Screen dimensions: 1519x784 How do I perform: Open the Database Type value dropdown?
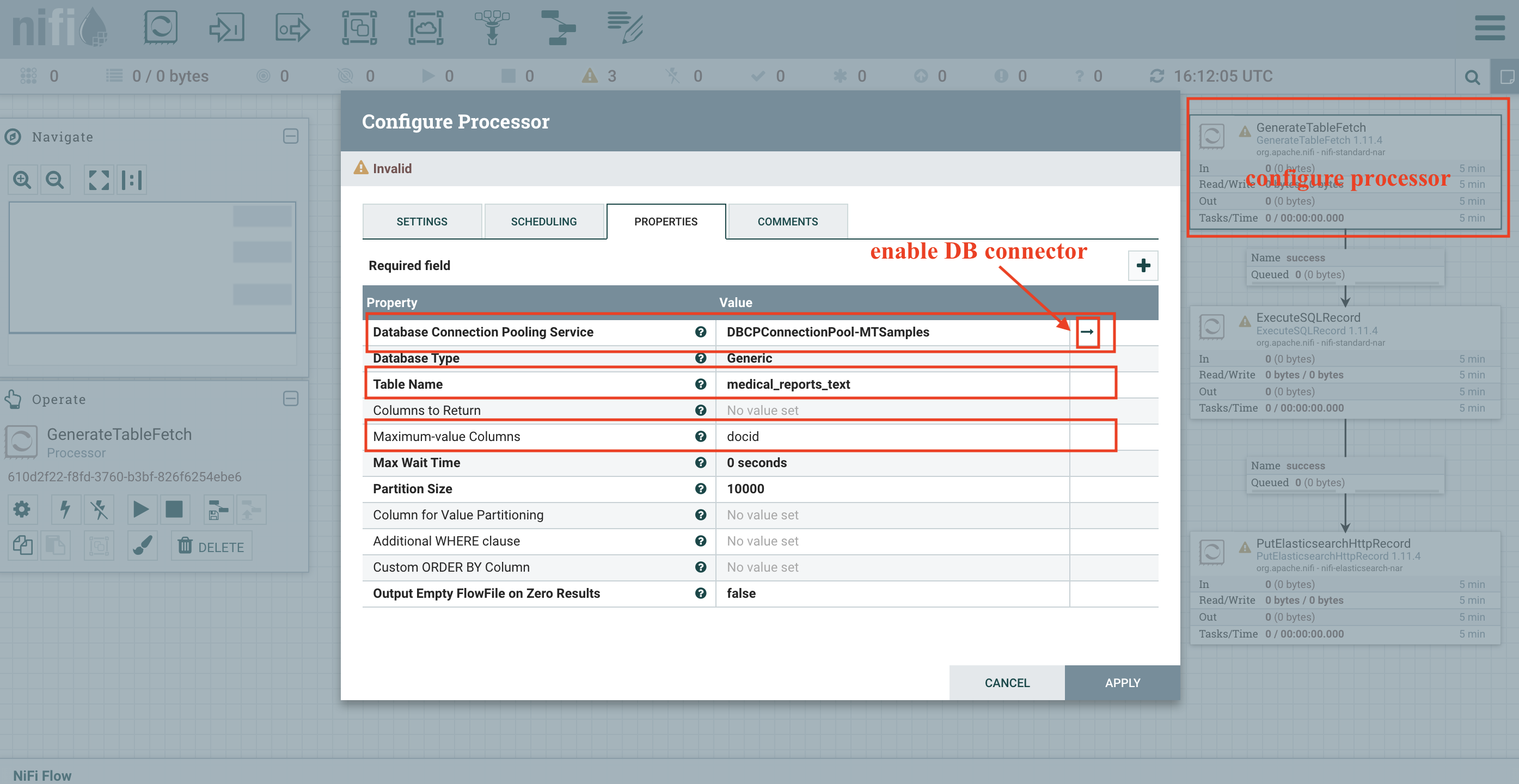(892, 358)
